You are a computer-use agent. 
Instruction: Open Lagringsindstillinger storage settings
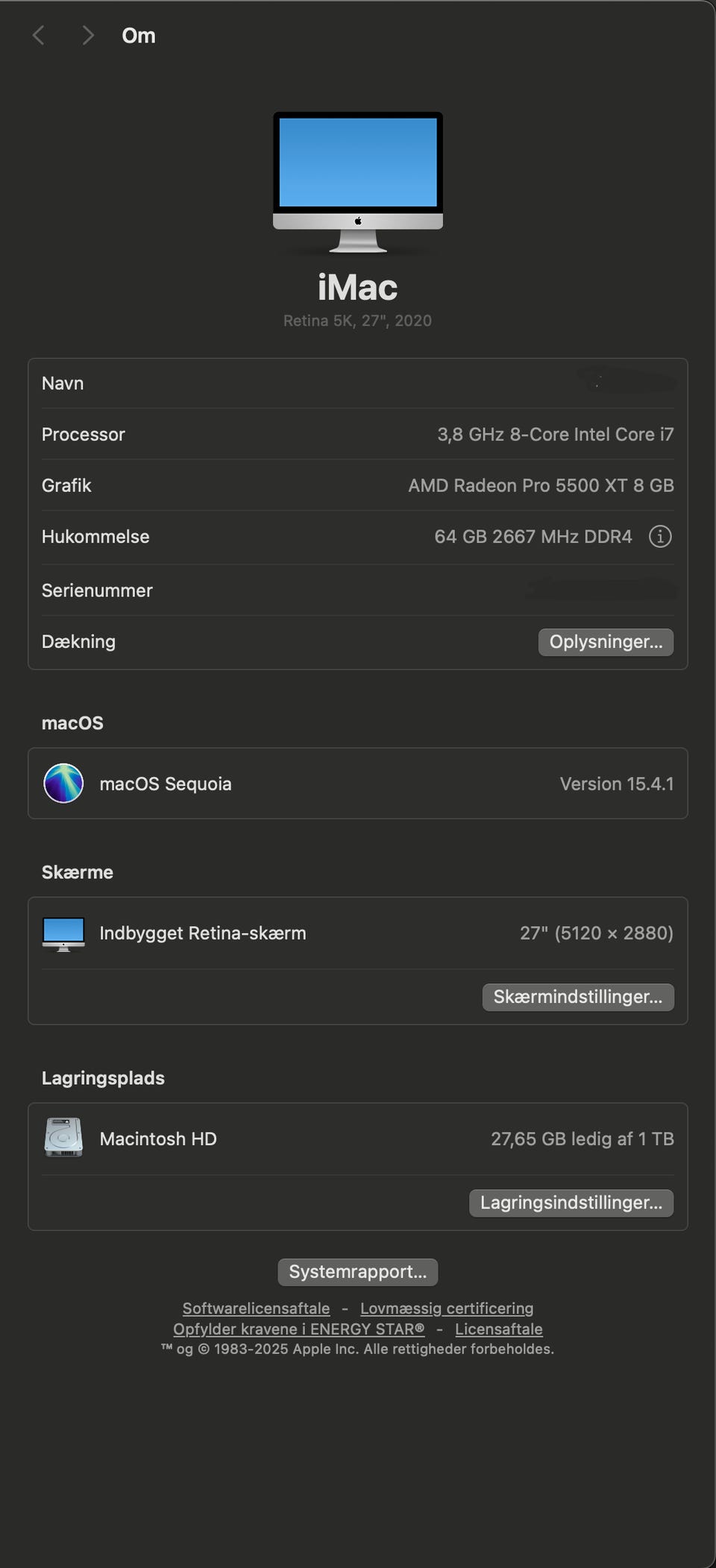click(571, 1203)
